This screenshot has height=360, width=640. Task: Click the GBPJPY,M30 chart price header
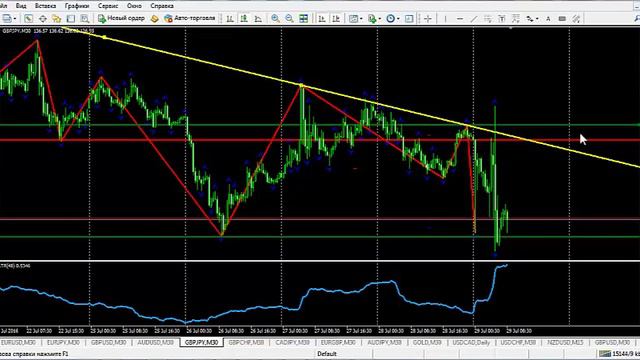48,31
